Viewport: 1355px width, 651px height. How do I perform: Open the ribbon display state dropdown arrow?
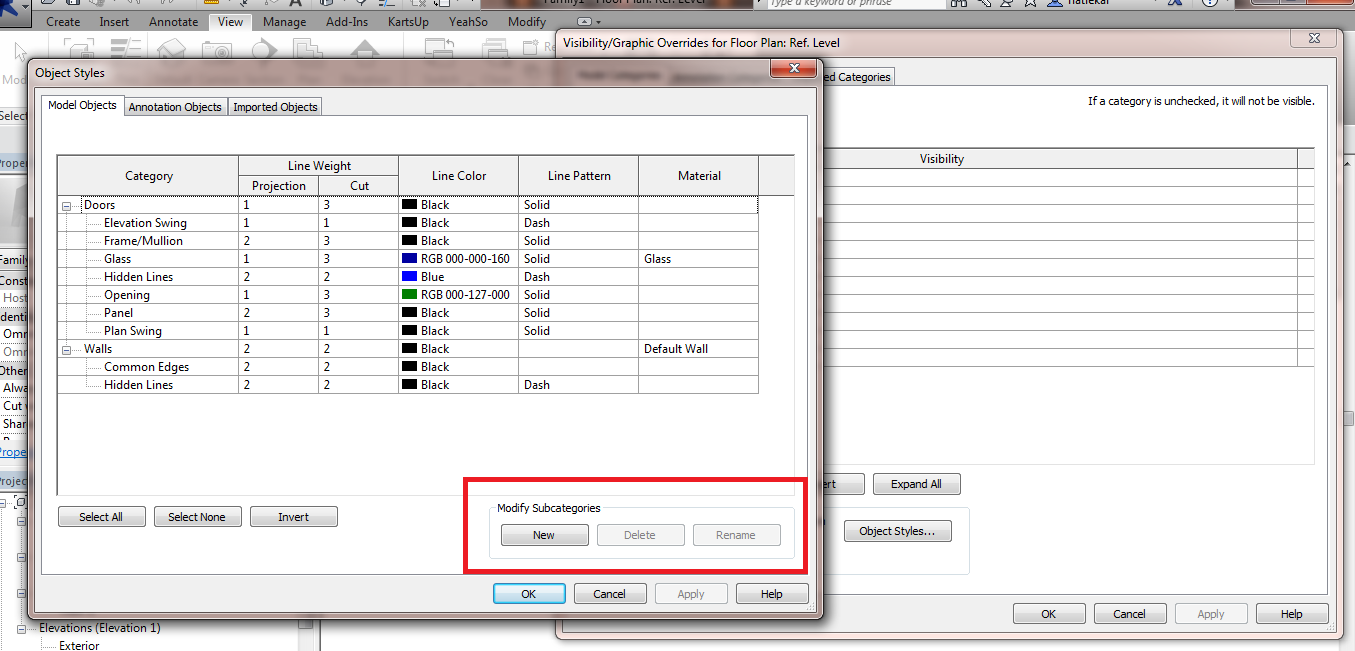coord(598,22)
